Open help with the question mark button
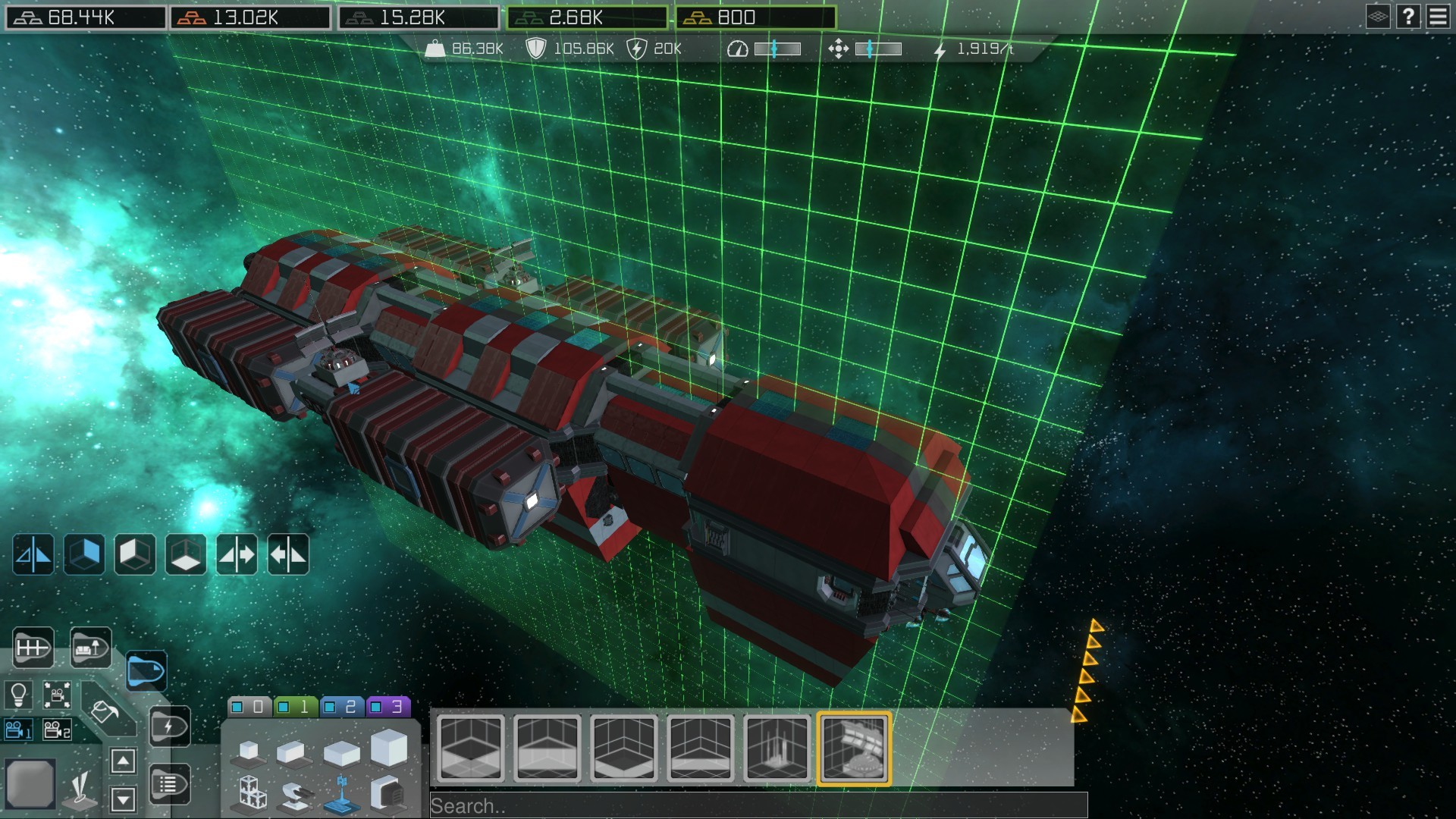The height and width of the screenshot is (819, 1456). [x=1409, y=17]
